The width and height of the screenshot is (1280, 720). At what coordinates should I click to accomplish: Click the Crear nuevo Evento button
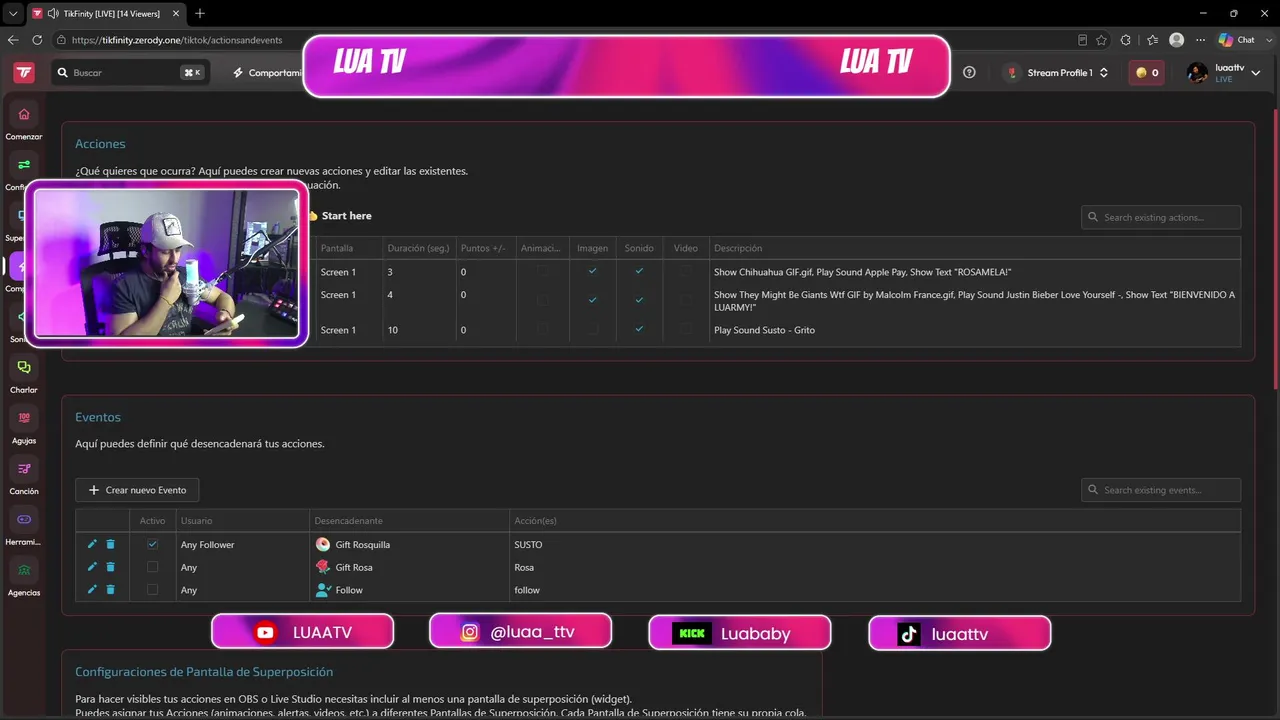[138, 490]
